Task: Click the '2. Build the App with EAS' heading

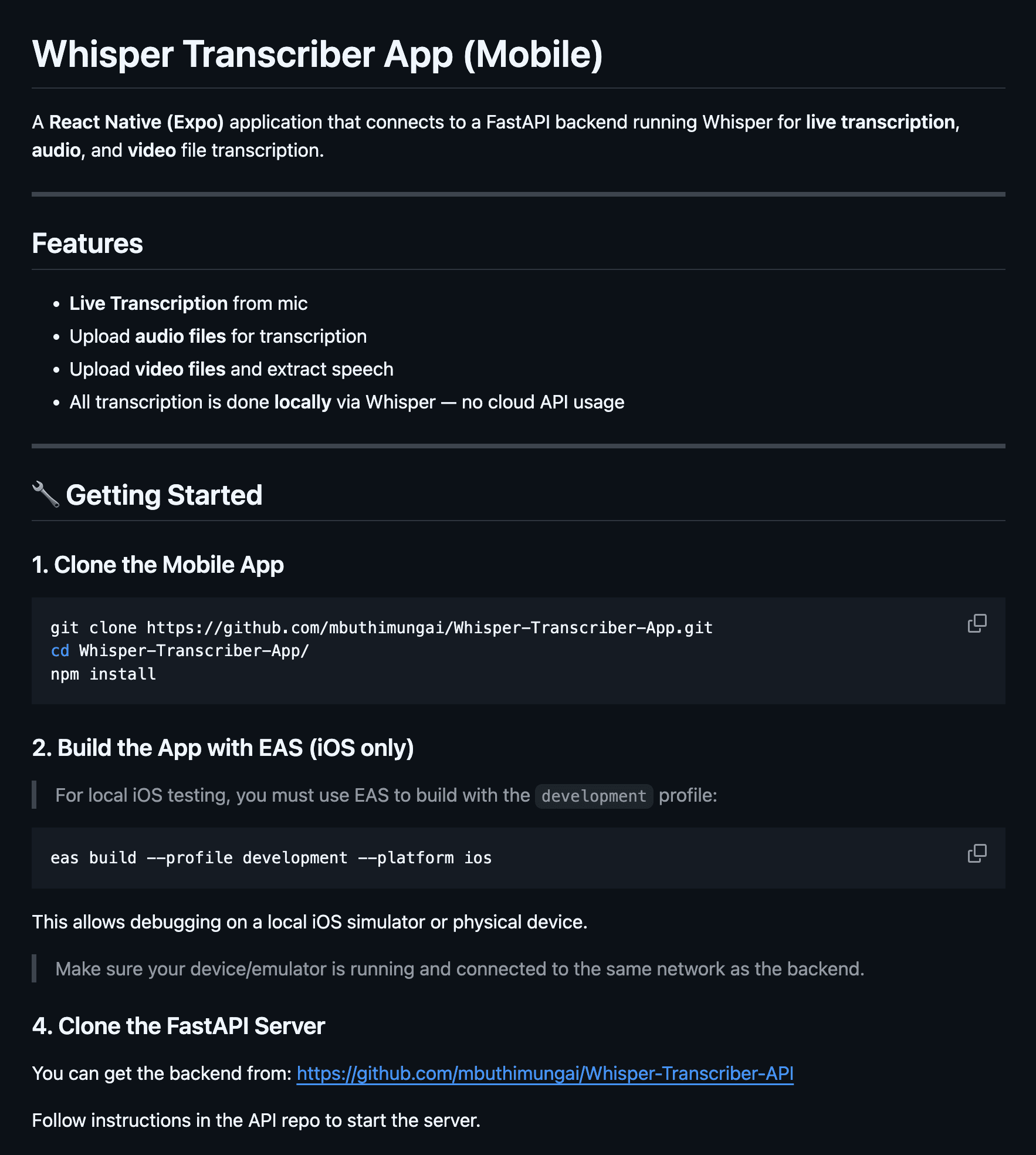Action: (x=223, y=748)
